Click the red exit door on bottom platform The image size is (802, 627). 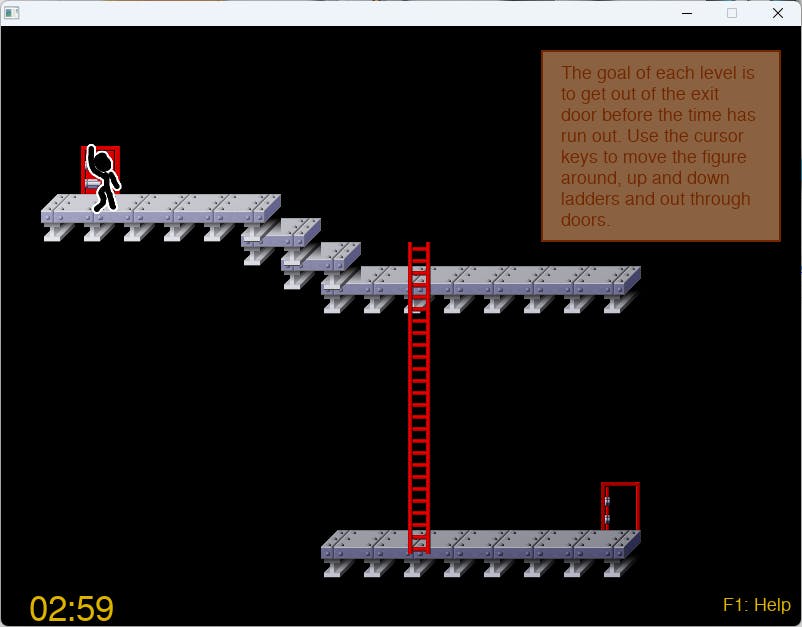click(x=620, y=506)
